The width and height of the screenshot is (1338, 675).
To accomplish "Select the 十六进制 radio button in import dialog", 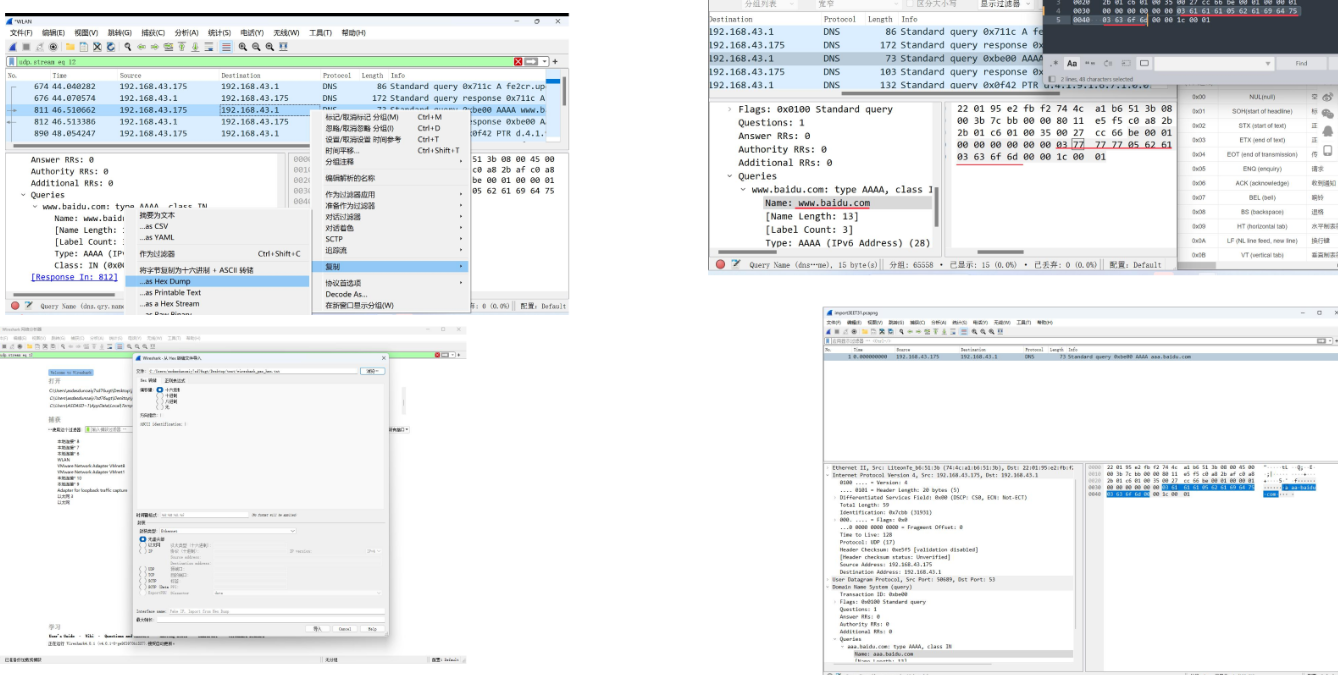I will click(160, 390).
